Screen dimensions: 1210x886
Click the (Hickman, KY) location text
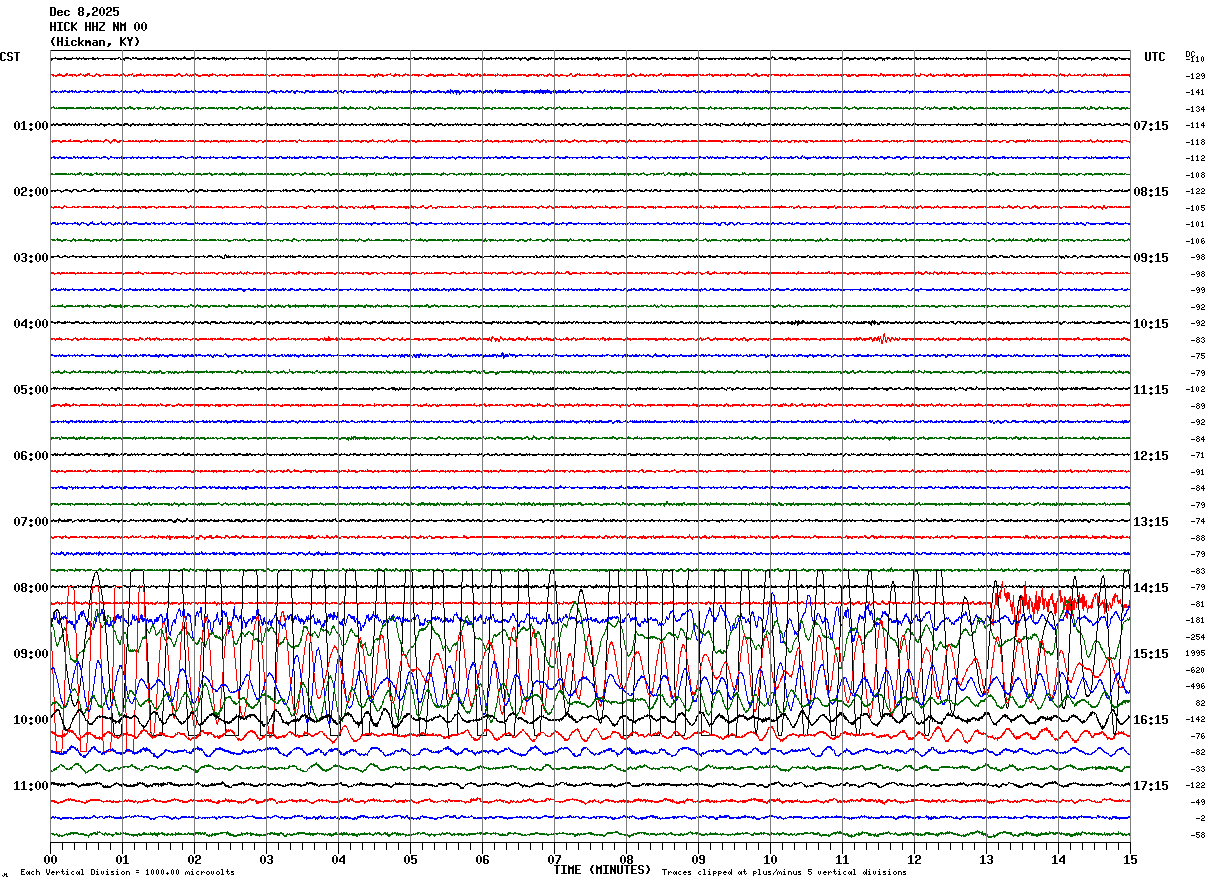click(x=95, y=42)
